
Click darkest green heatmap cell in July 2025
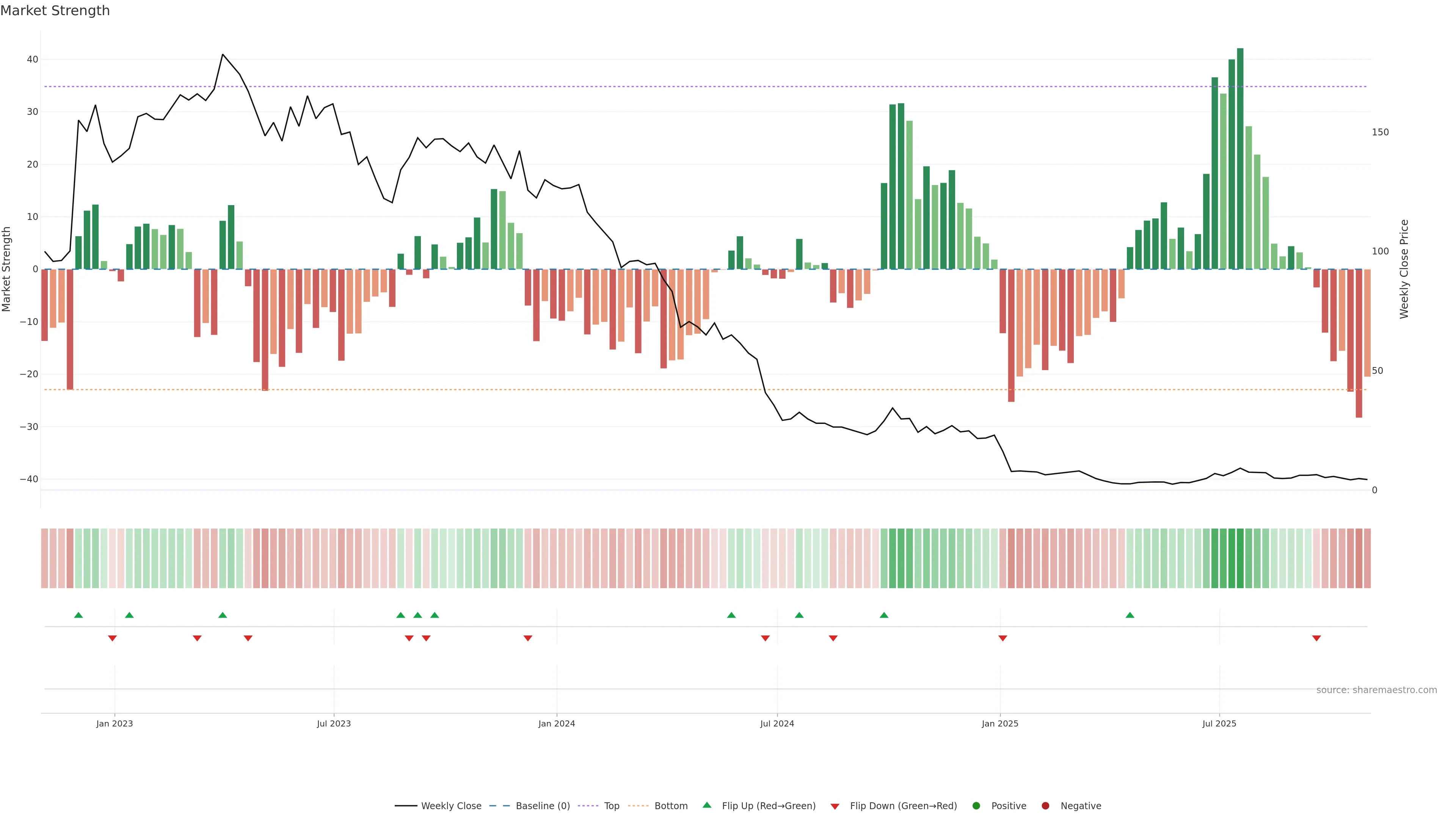coord(1240,559)
